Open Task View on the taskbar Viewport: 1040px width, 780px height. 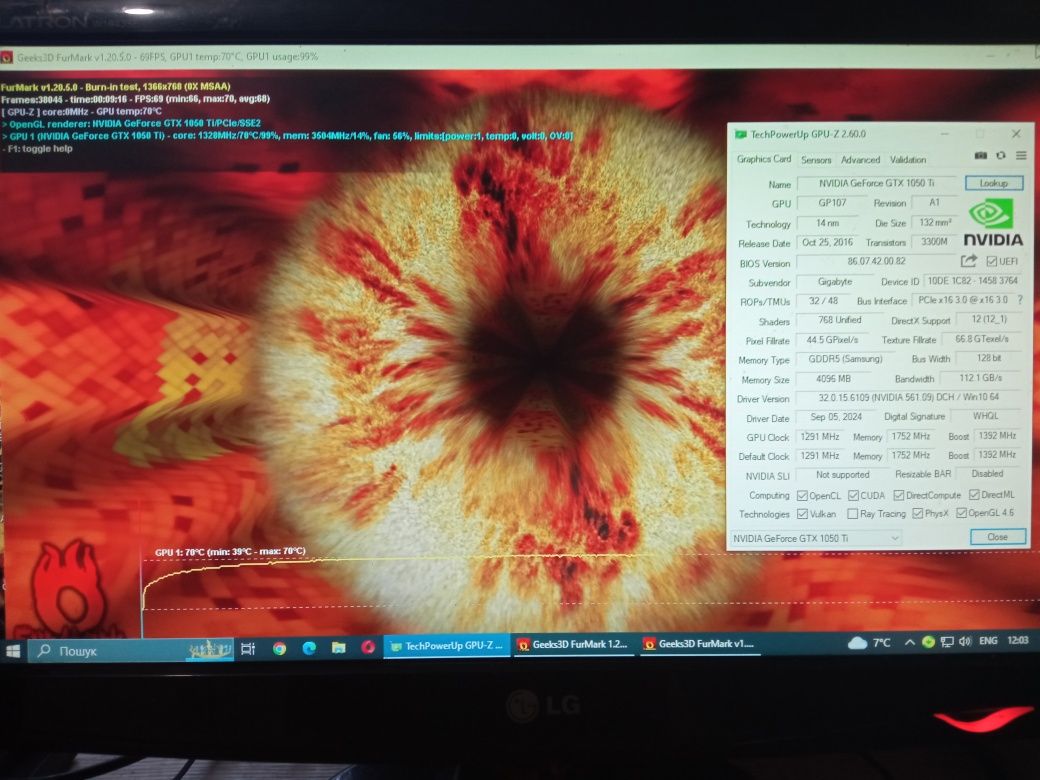pos(248,649)
